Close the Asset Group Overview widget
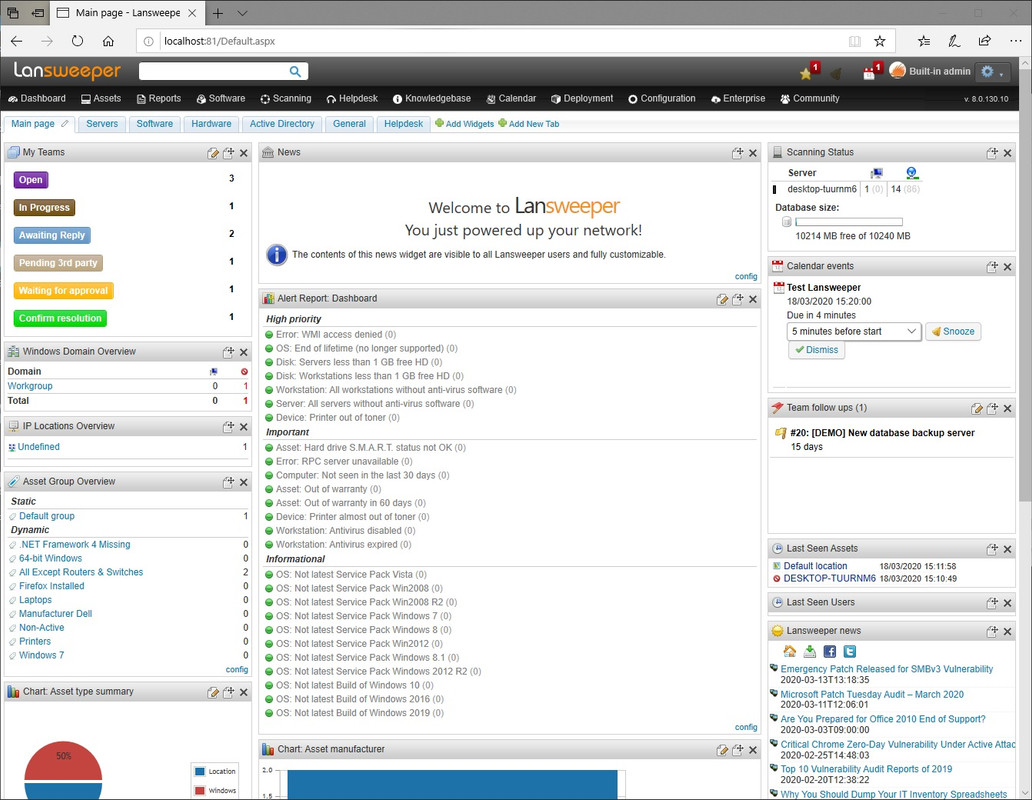 [244, 483]
